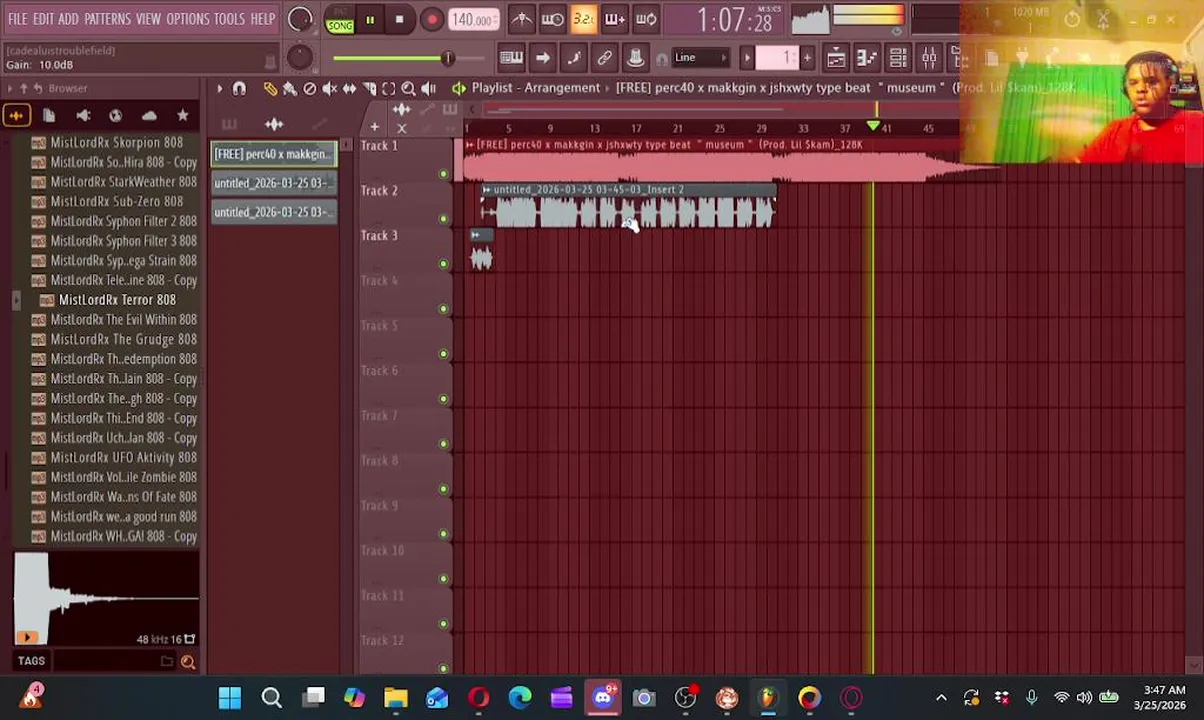Image resolution: width=1204 pixels, height=720 pixels.
Task: Select the delete tool in playlist toolbar
Action: click(x=310, y=89)
